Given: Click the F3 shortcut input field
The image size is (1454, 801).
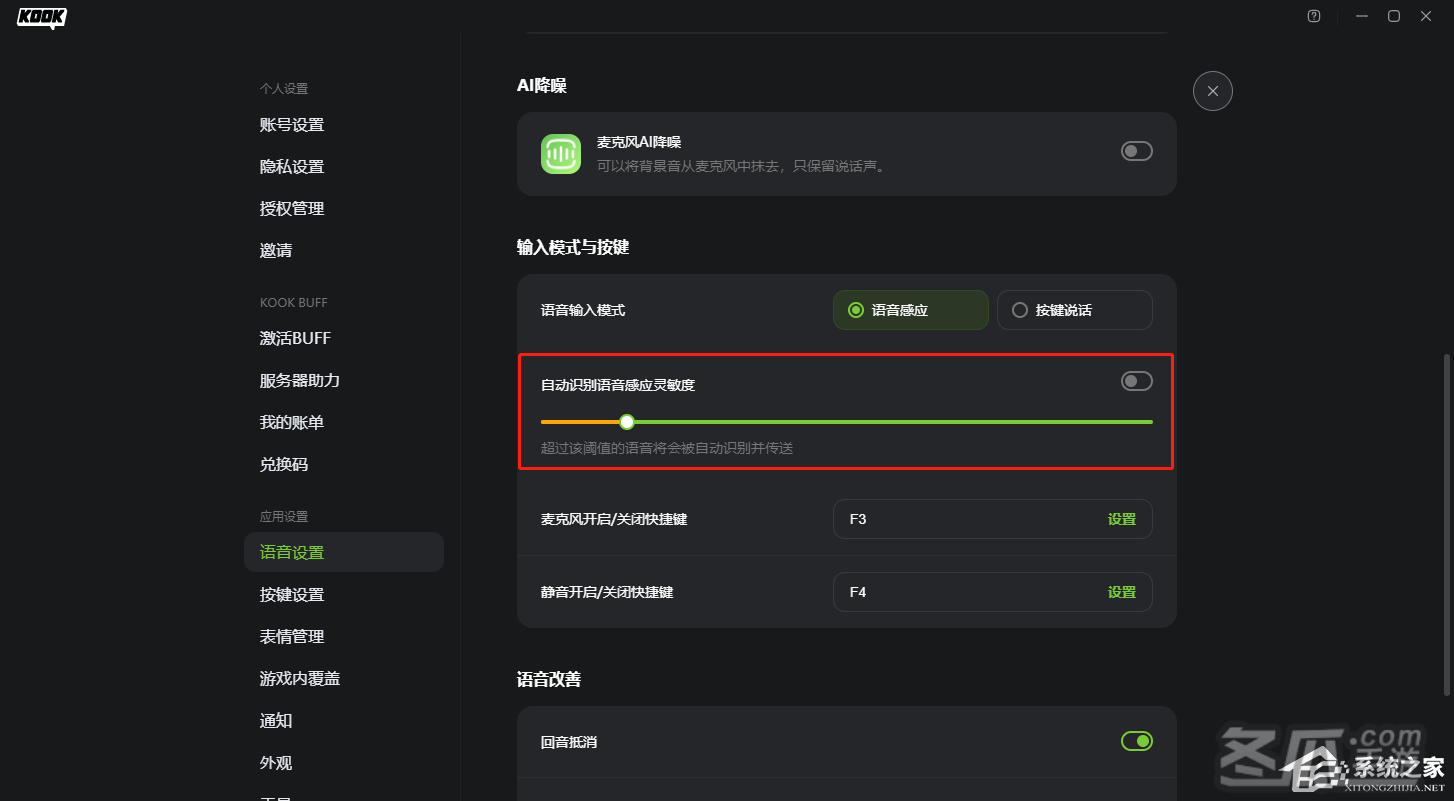Looking at the screenshot, I should (960, 520).
